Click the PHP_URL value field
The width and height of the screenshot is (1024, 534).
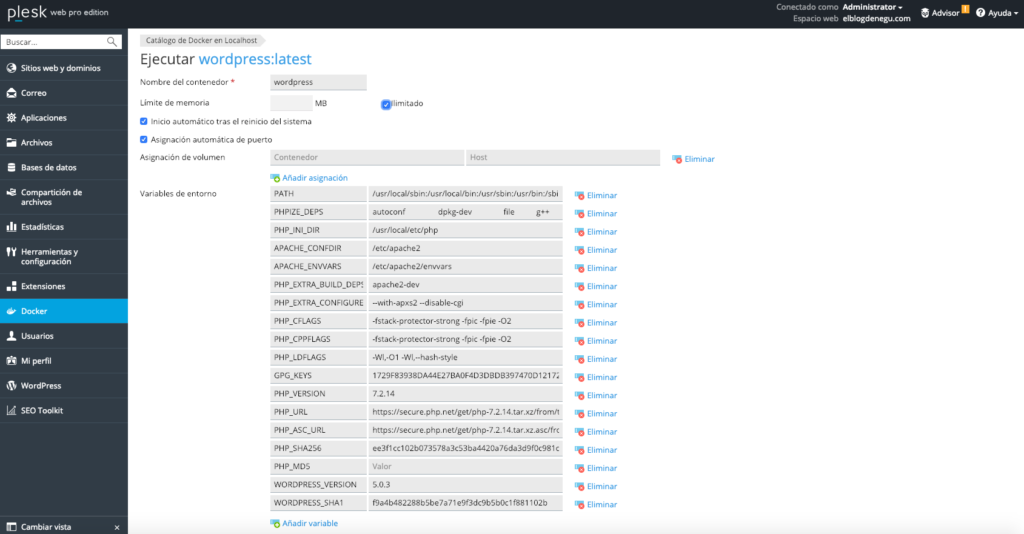point(465,412)
